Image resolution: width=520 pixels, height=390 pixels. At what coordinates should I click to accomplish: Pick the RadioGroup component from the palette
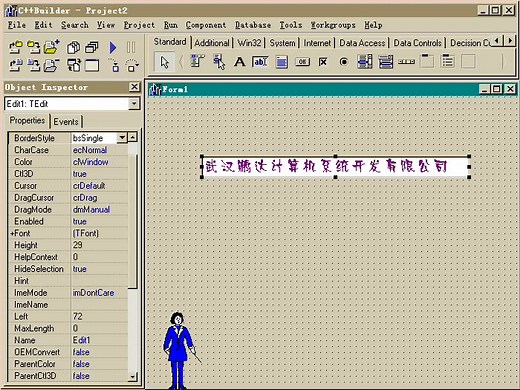[447, 61]
